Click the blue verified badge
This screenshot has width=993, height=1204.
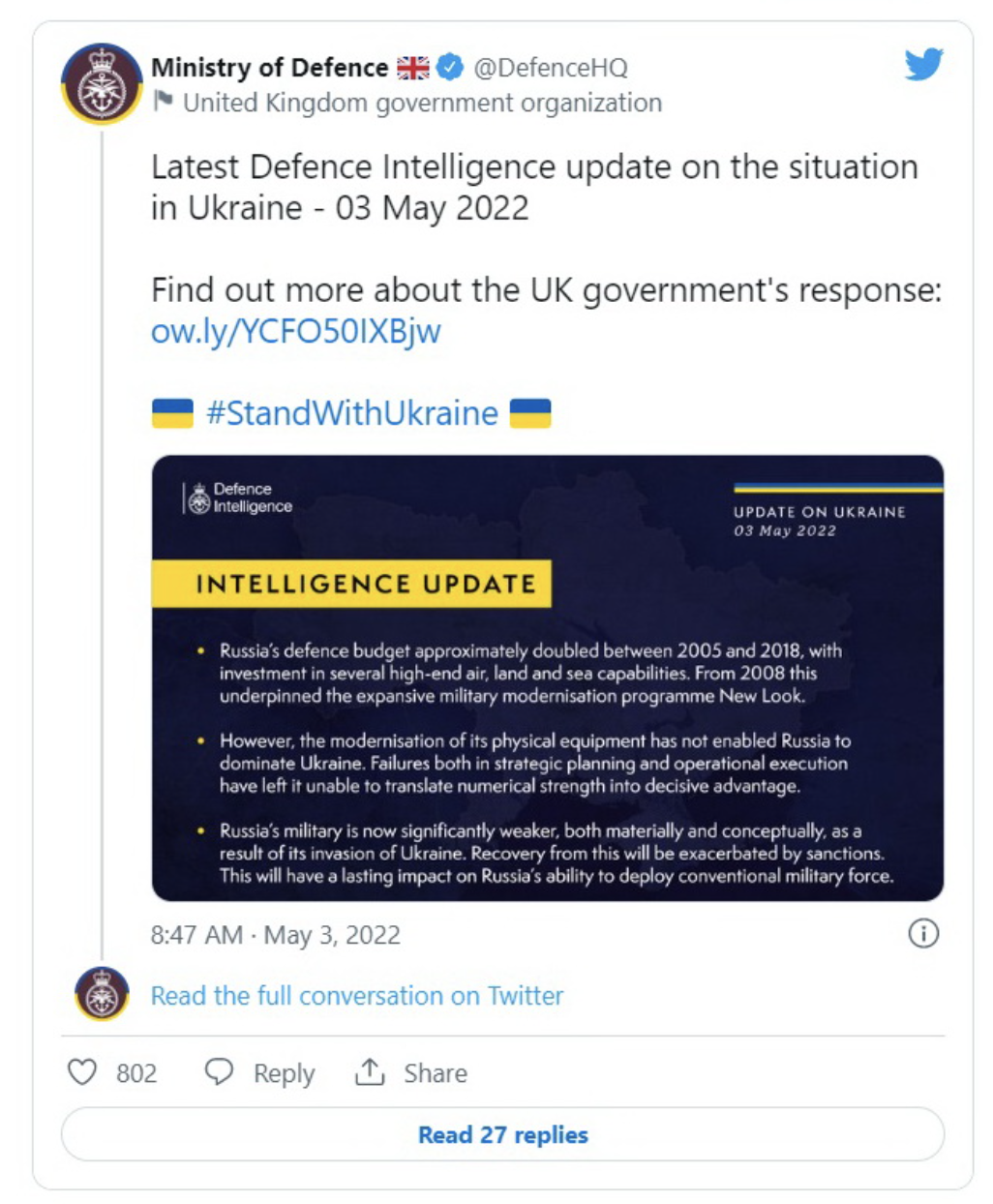pos(449,68)
